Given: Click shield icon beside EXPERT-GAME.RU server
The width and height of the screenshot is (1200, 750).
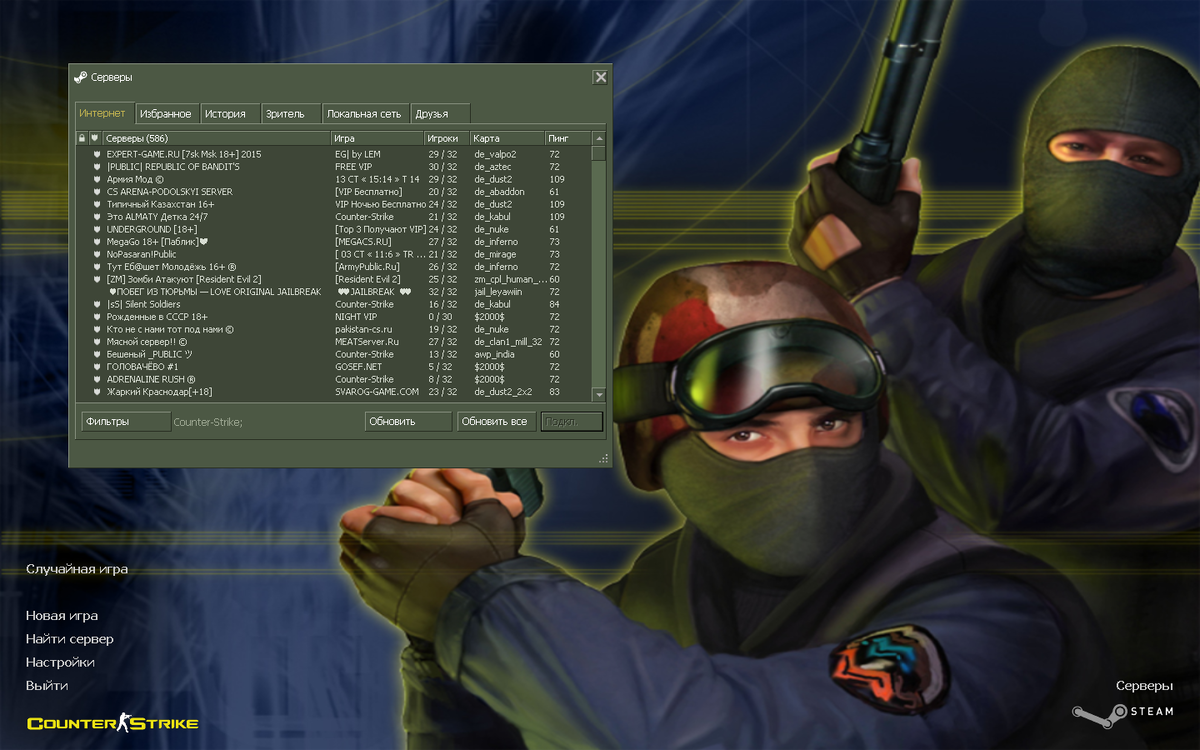Looking at the screenshot, I should coord(98,154).
